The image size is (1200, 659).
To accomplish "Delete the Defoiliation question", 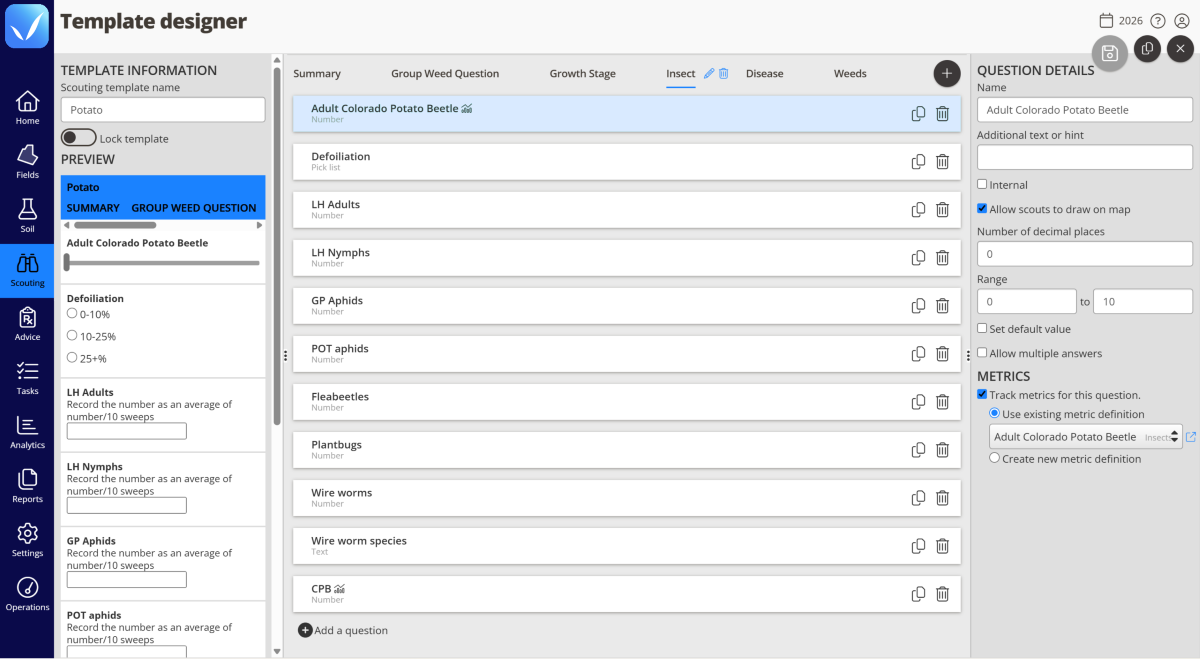I will [x=942, y=162].
